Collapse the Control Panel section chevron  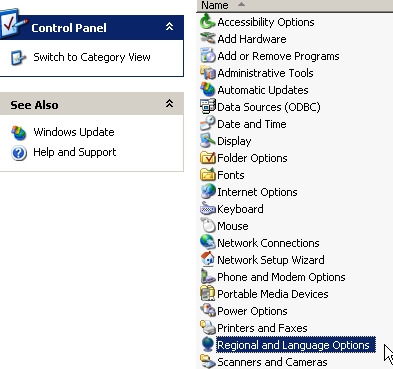click(170, 27)
